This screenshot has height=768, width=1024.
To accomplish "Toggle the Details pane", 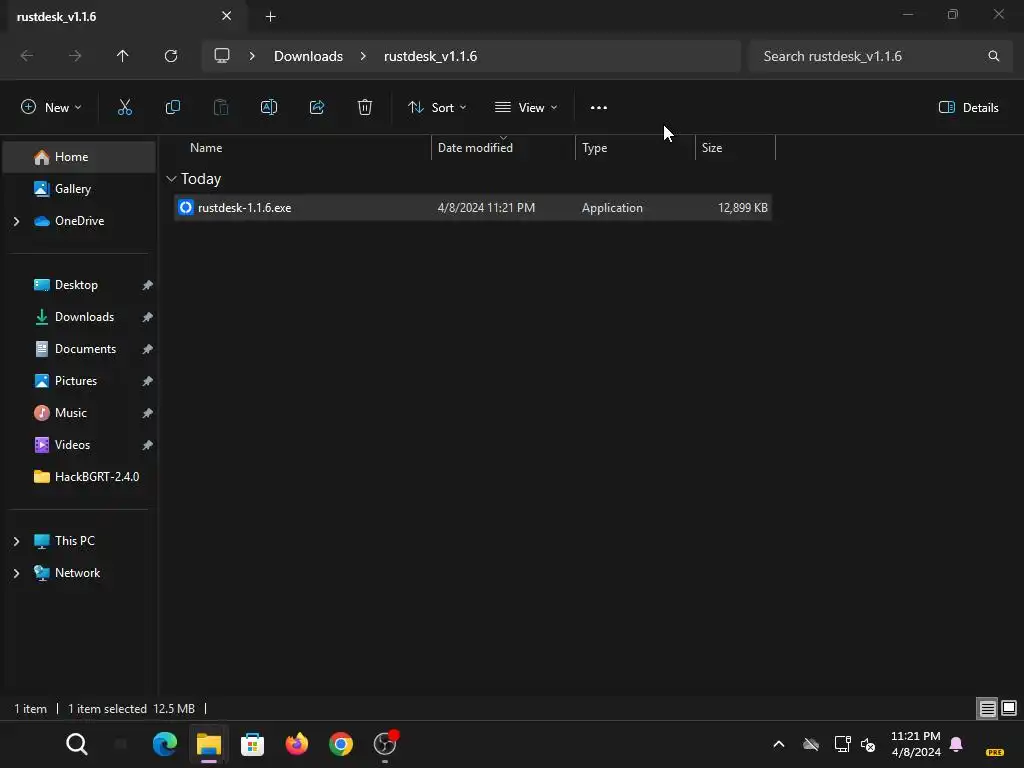I will point(968,108).
